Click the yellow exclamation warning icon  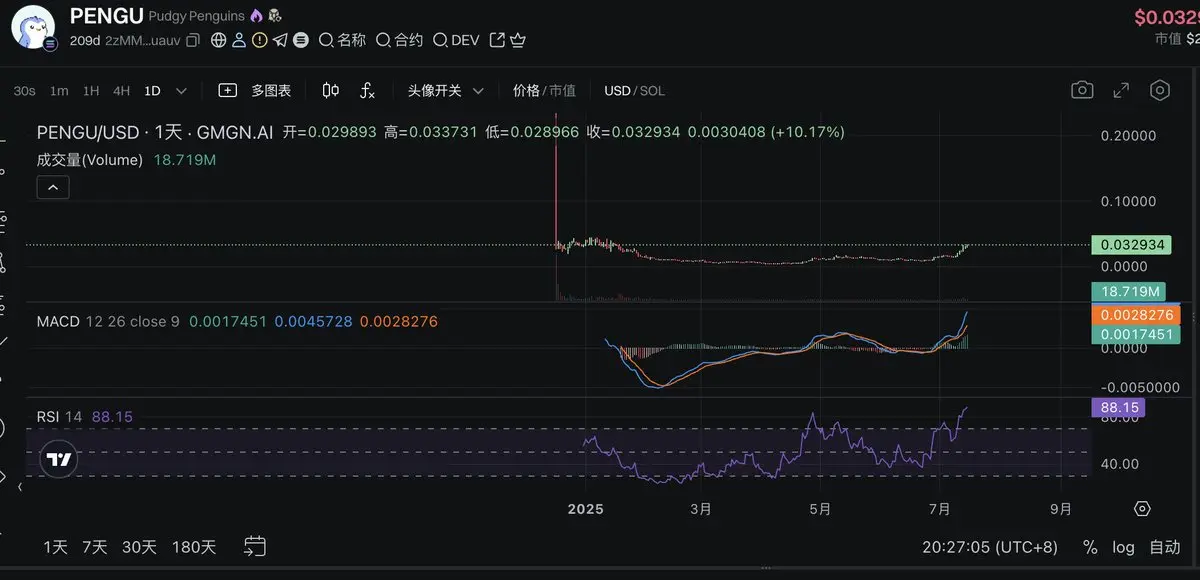260,40
